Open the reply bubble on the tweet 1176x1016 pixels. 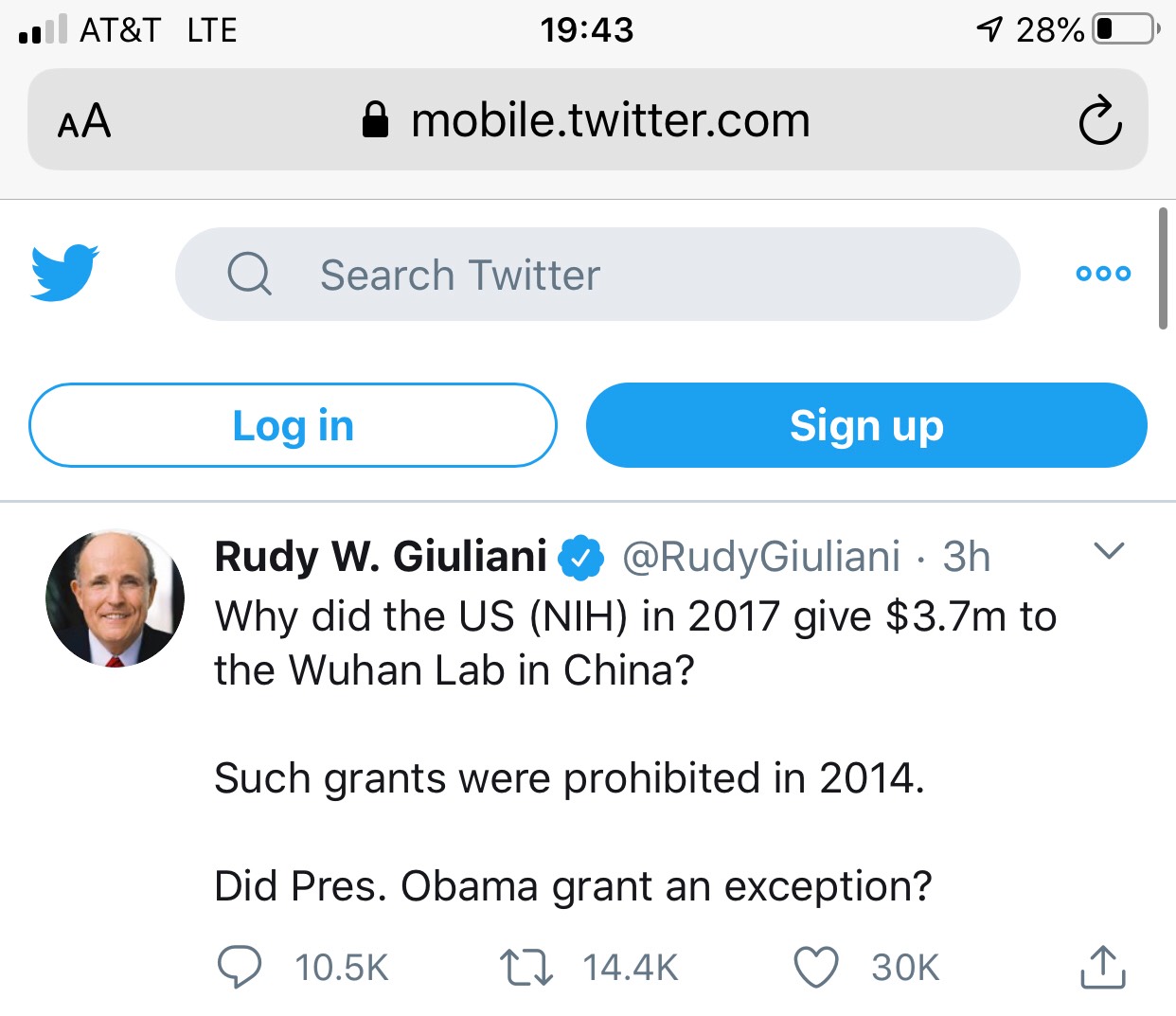click(240, 968)
